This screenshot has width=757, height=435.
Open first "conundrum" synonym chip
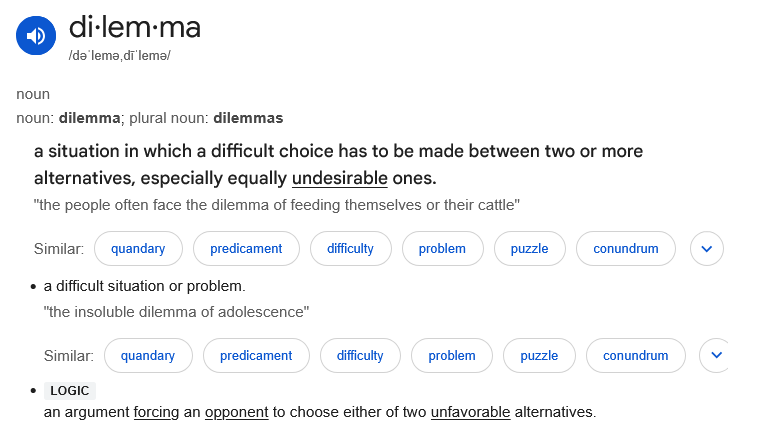(x=625, y=248)
